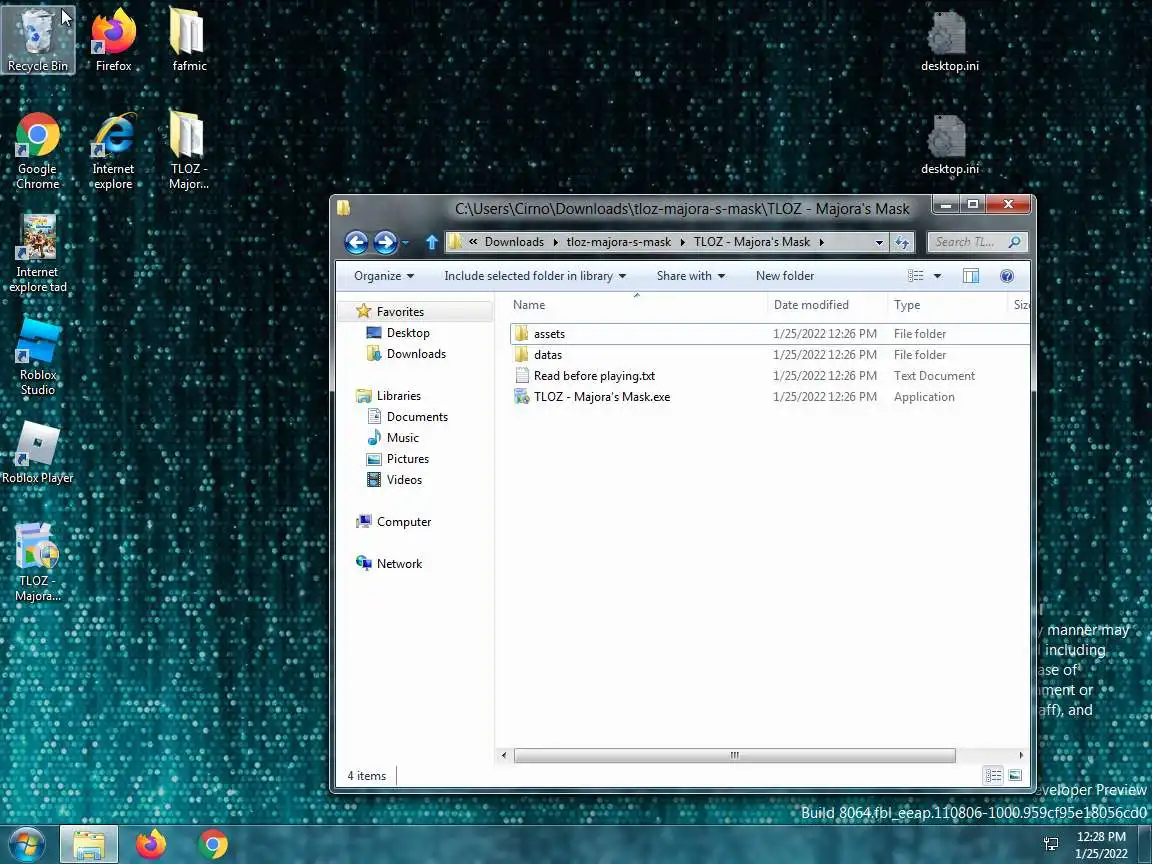The image size is (1152, 864).
Task: Launch Firefox from the desktop shortcut
Action: pos(113,40)
